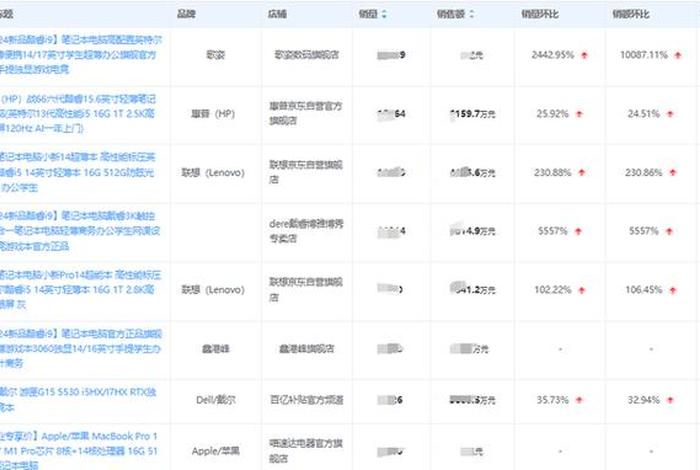Open the 戴尔 游匣G15 5530 product link
The height and width of the screenshot is (470, 700).
[78, 399]
